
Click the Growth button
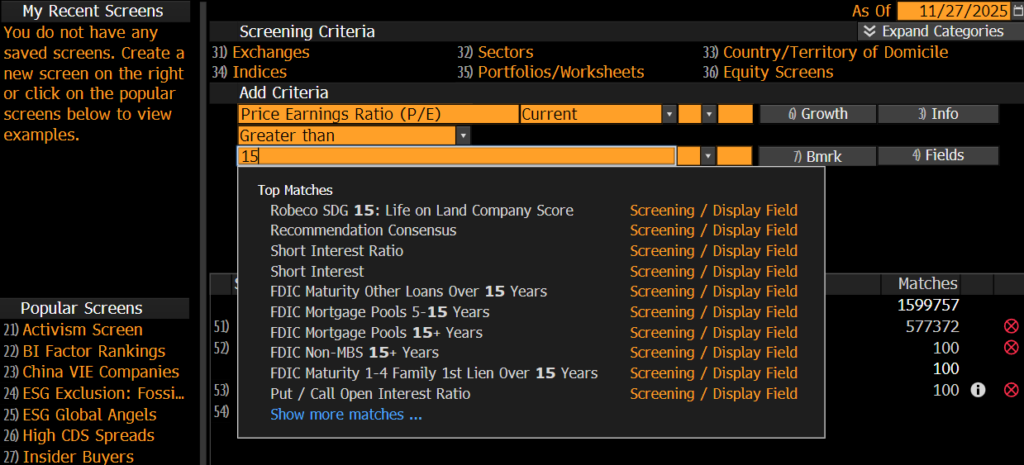816,114
